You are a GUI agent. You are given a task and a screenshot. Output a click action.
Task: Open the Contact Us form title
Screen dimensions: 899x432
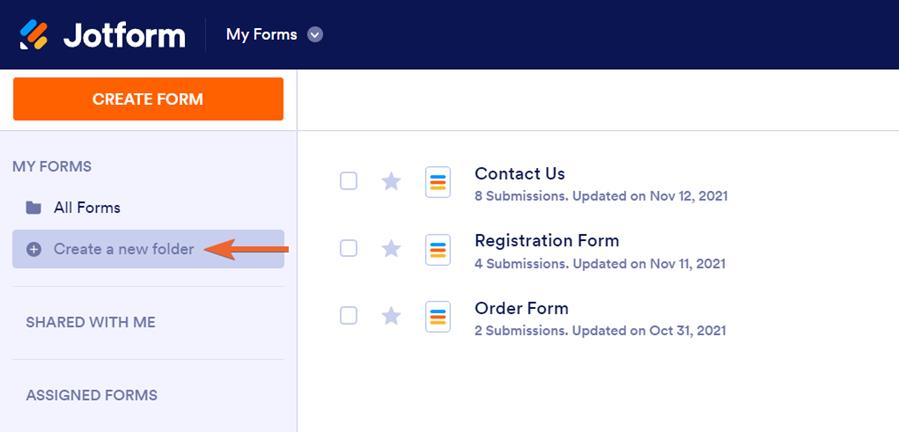(519, 174)
